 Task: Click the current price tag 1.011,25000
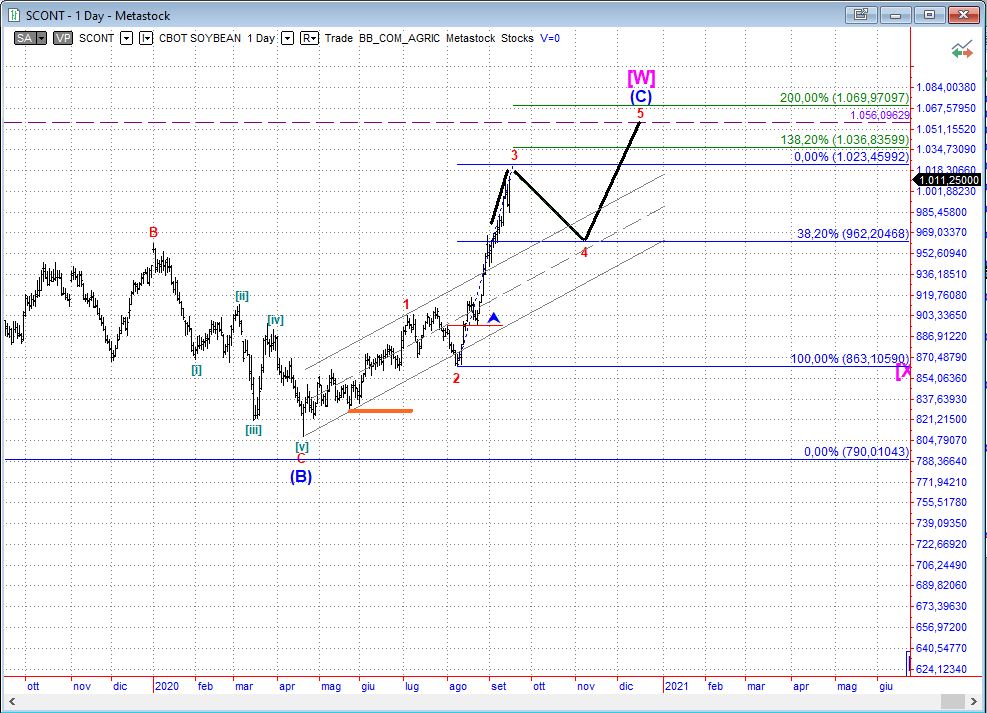(x=947, y=180)
